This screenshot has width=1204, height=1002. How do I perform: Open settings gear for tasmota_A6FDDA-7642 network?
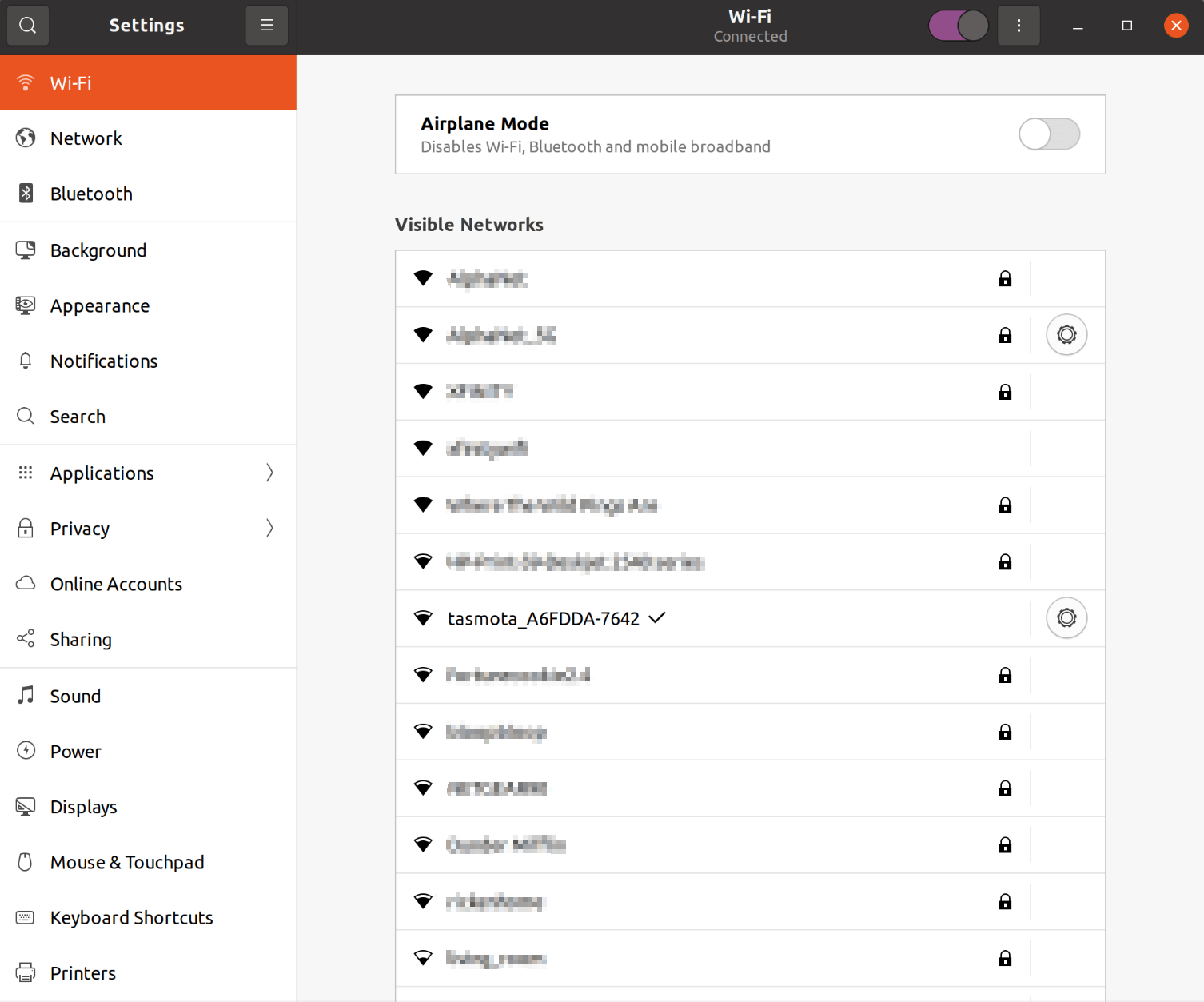(x=1066, y=618)
